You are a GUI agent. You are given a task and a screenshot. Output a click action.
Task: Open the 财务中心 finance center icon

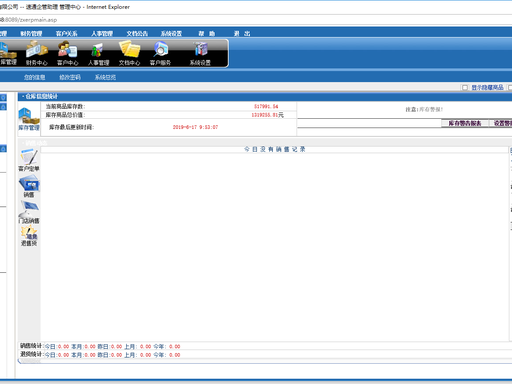click(37, 53)
